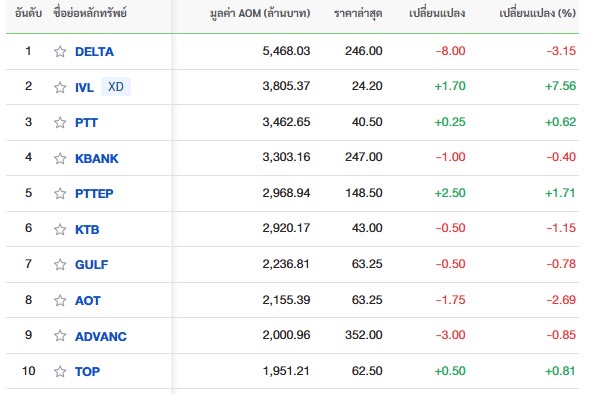The height and width of the screenshot is (394, 595).
Task: Toggle favorite star for PTT
Action: [60, 123]
